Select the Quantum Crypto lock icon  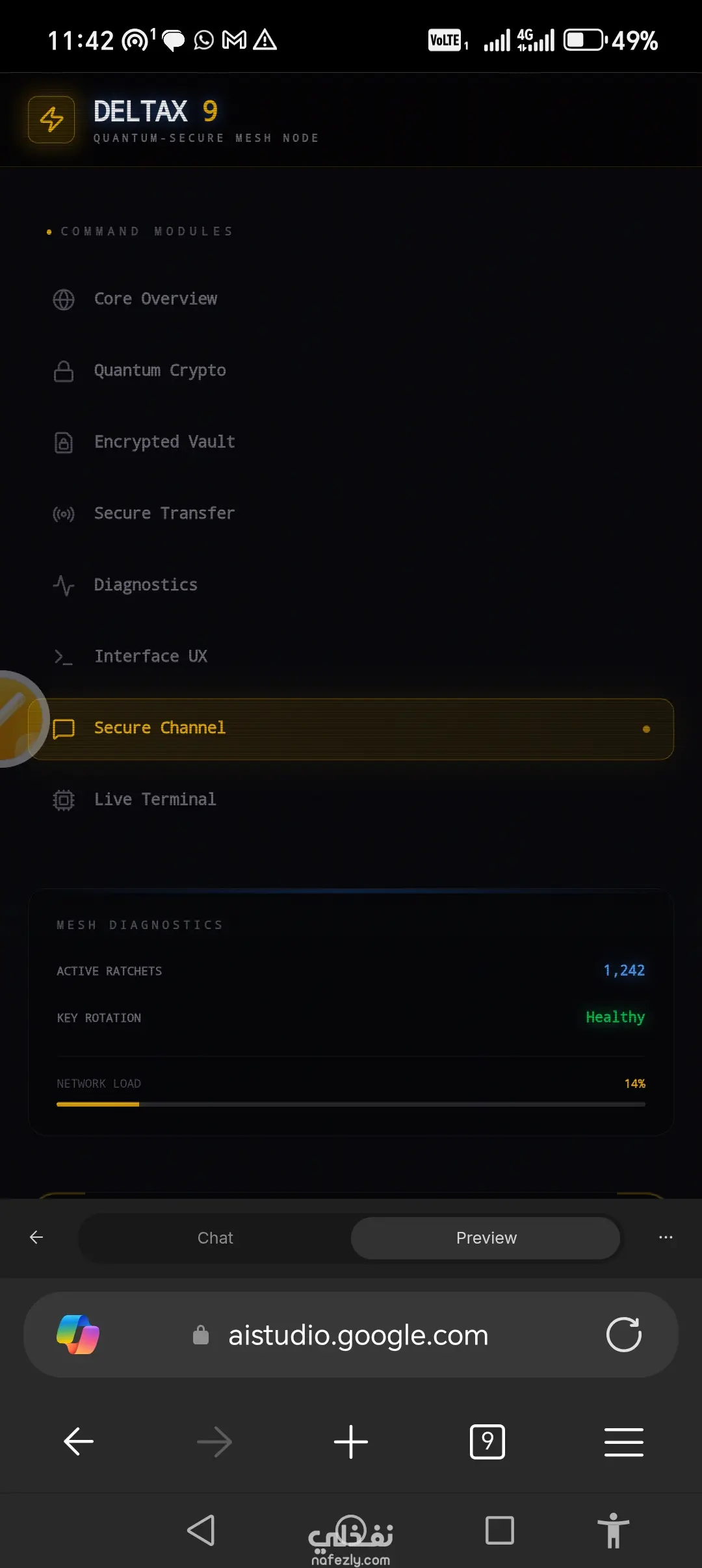coord(64,371)
